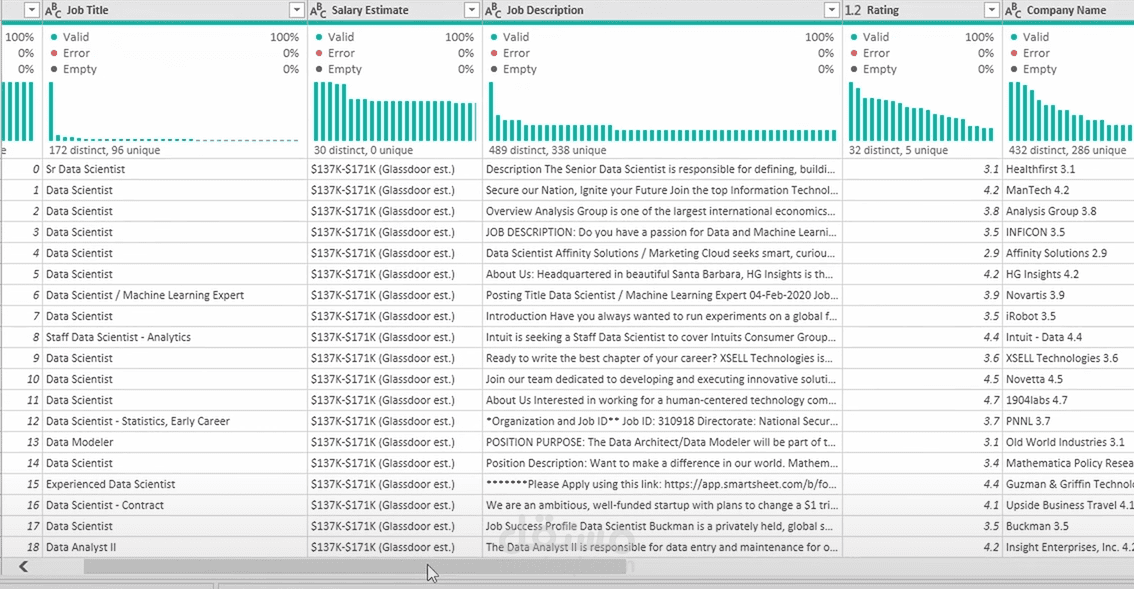Click the Job Description data type icon
Screen dimensions: 1134x589
point(493,10)
